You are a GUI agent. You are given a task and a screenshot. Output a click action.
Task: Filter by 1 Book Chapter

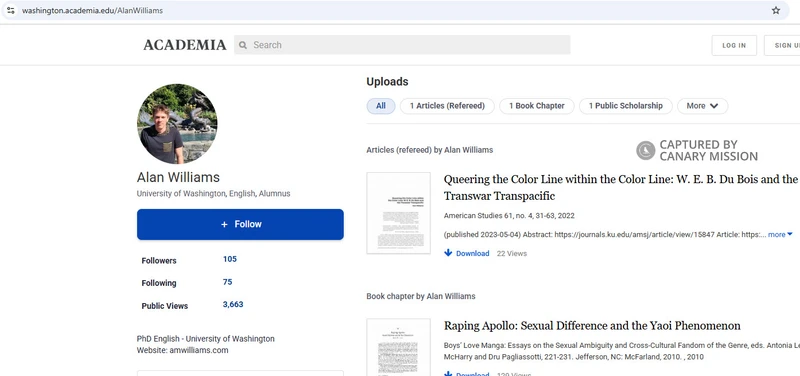coord(537,106)
